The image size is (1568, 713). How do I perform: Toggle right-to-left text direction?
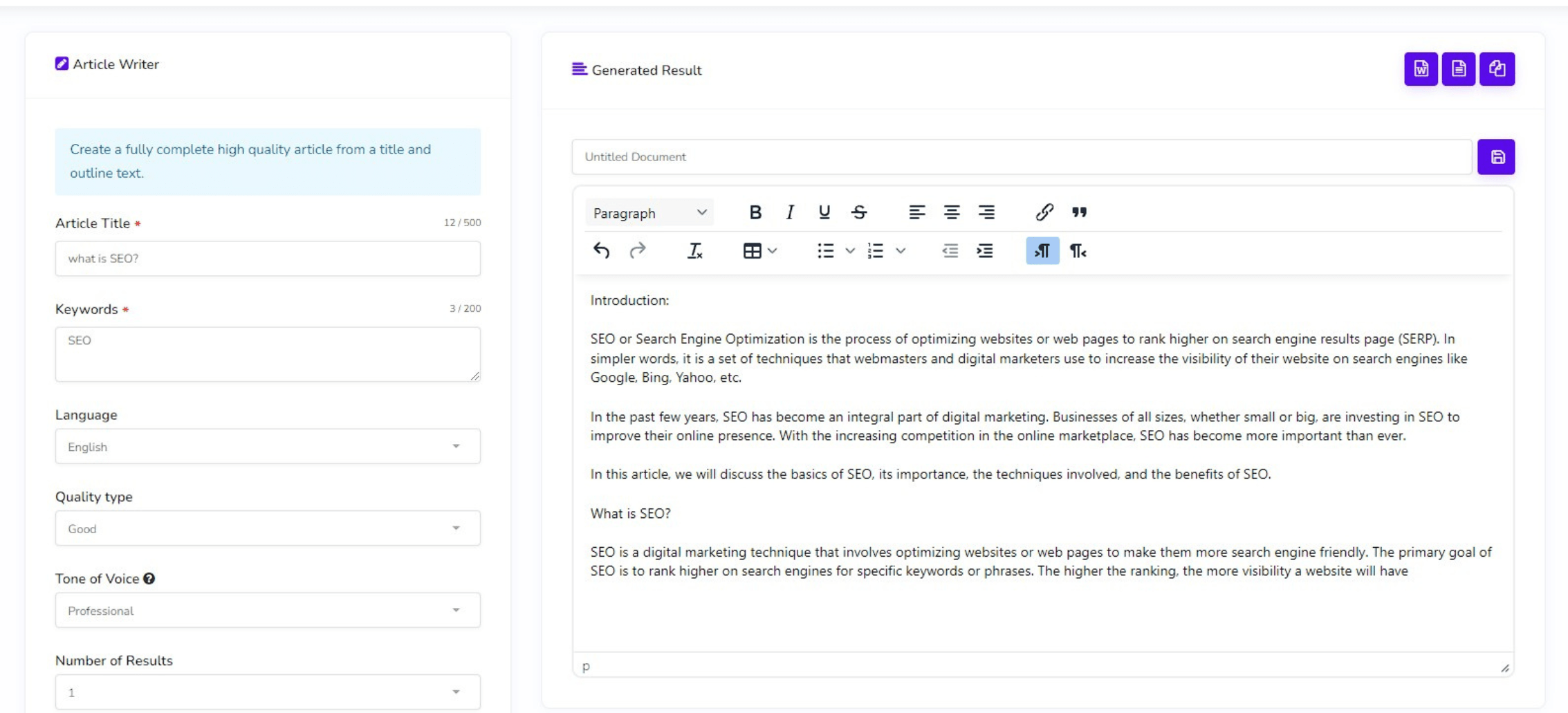[x=1078, y=251]
